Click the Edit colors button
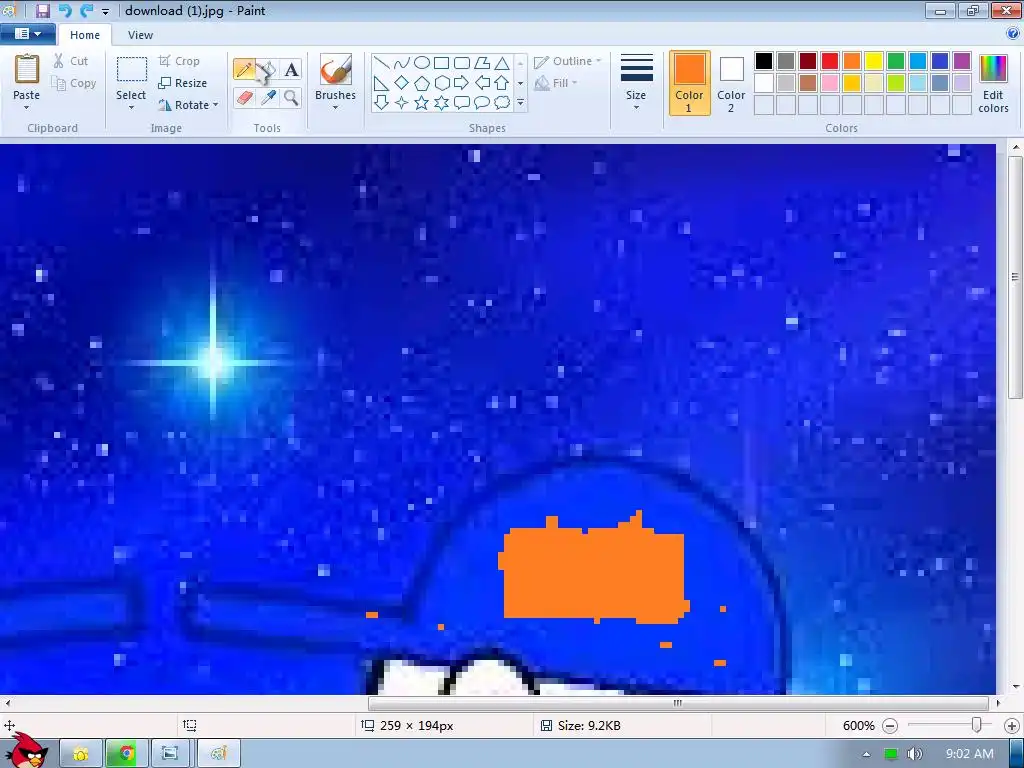The width and height of the screenshot is (1024, 768). [x=993, y=83]
